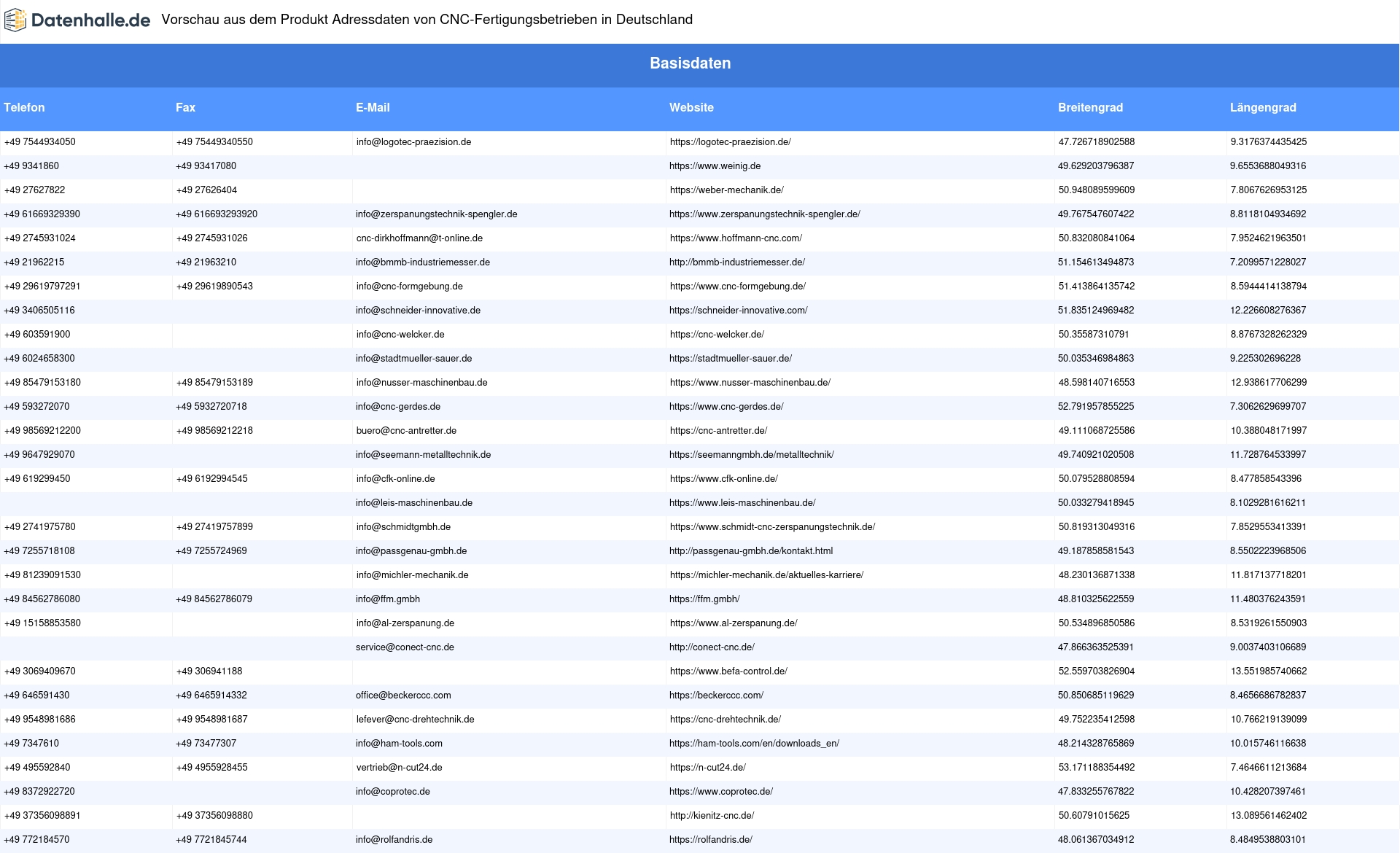This screenshot has width=1400, height=853.
Task: Click the E-Mail column header
Action: click(373, 108)
